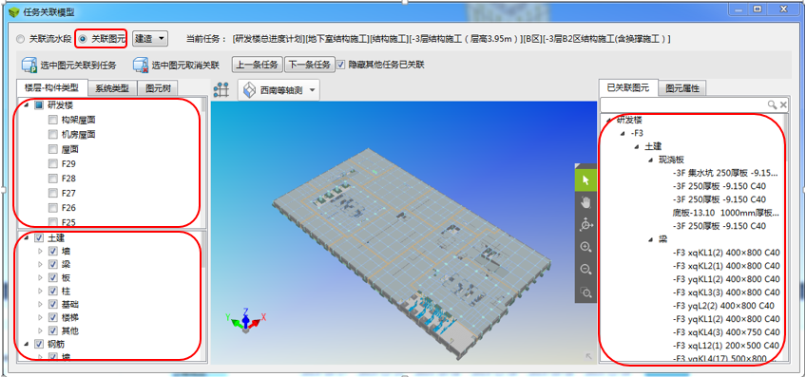Click the zoom out magnifier tool

585,270
